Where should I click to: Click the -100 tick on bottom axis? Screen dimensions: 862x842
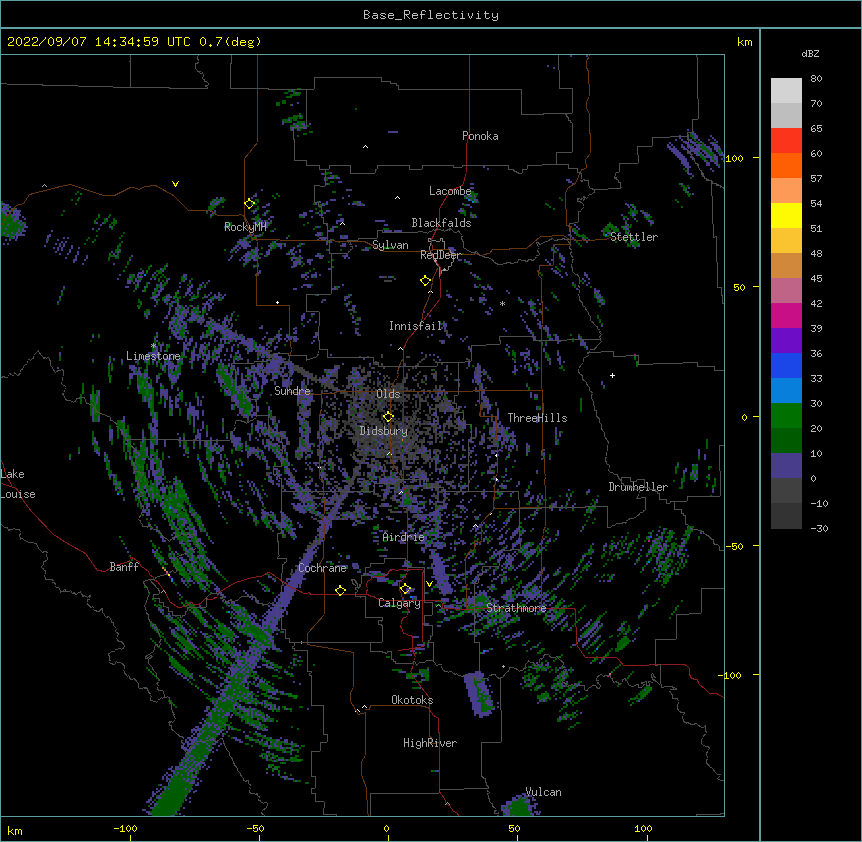coord(125,828)
